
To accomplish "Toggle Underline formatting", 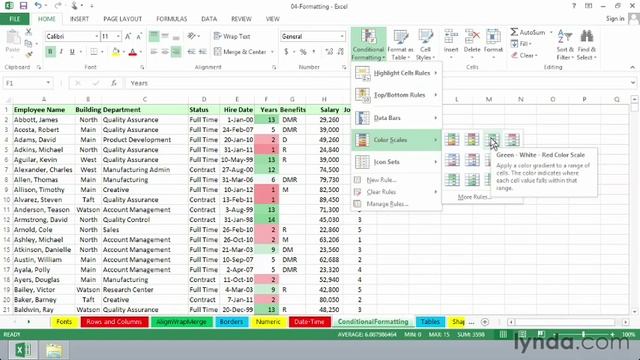I will coord(72,52).
